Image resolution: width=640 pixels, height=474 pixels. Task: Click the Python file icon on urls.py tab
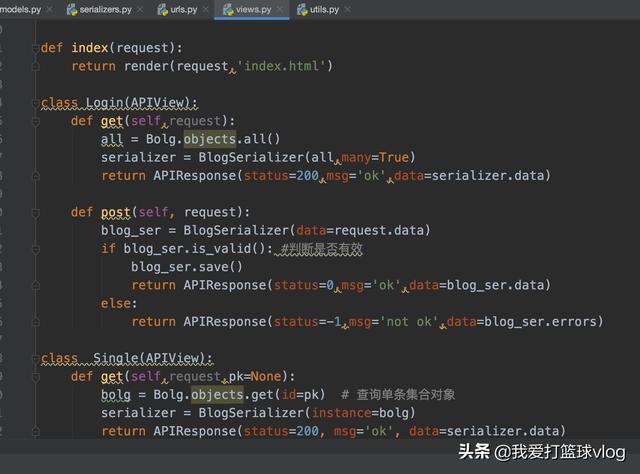(x=163, y=9)
